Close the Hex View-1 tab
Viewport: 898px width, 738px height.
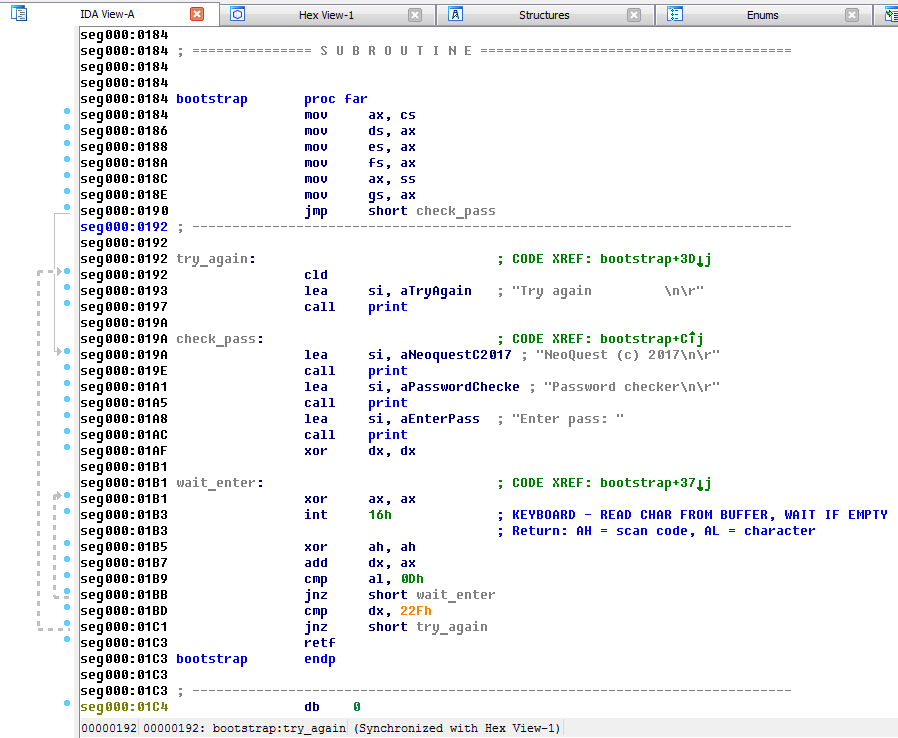tap(415, 15)
